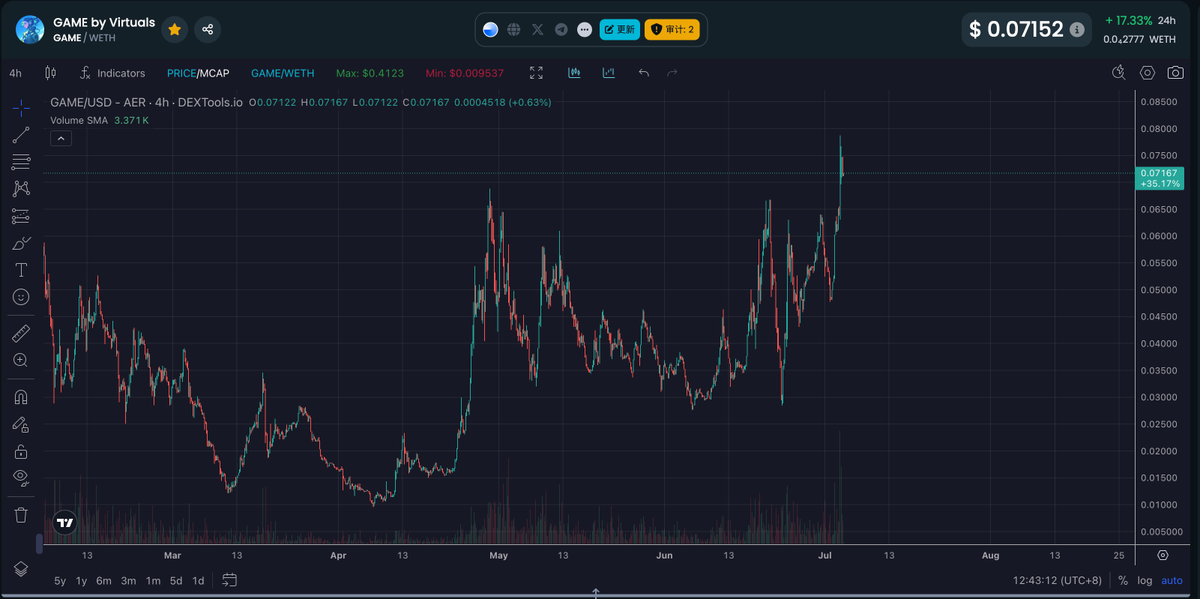This screenshot has width=1200, height=599.
Task: Select the crosshair cursor tool
Action: (x=21, y=108)
